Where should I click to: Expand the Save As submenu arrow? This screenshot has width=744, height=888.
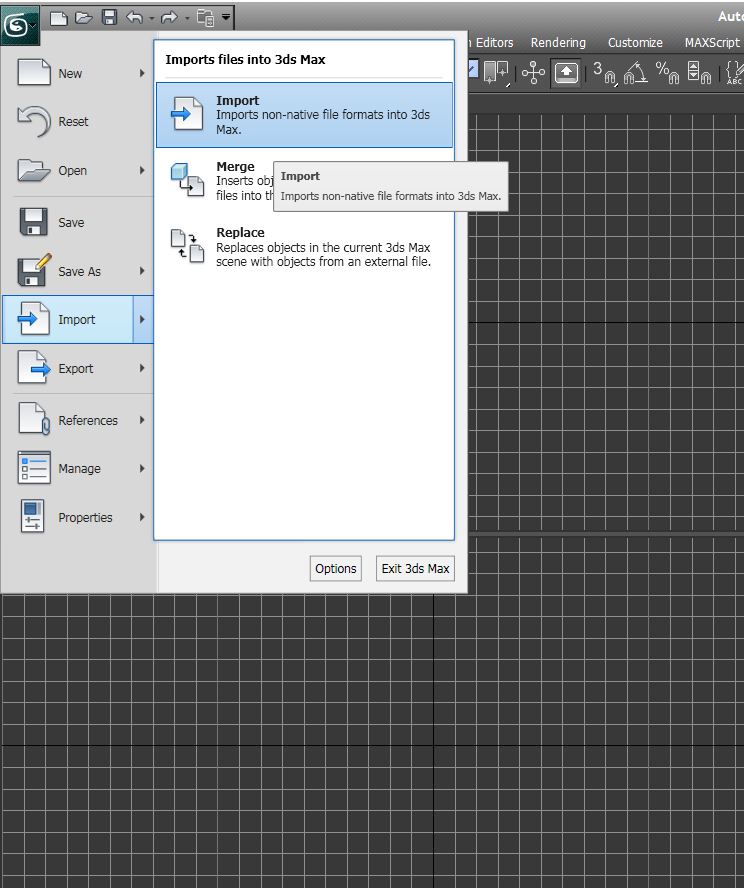click(142, 271)
